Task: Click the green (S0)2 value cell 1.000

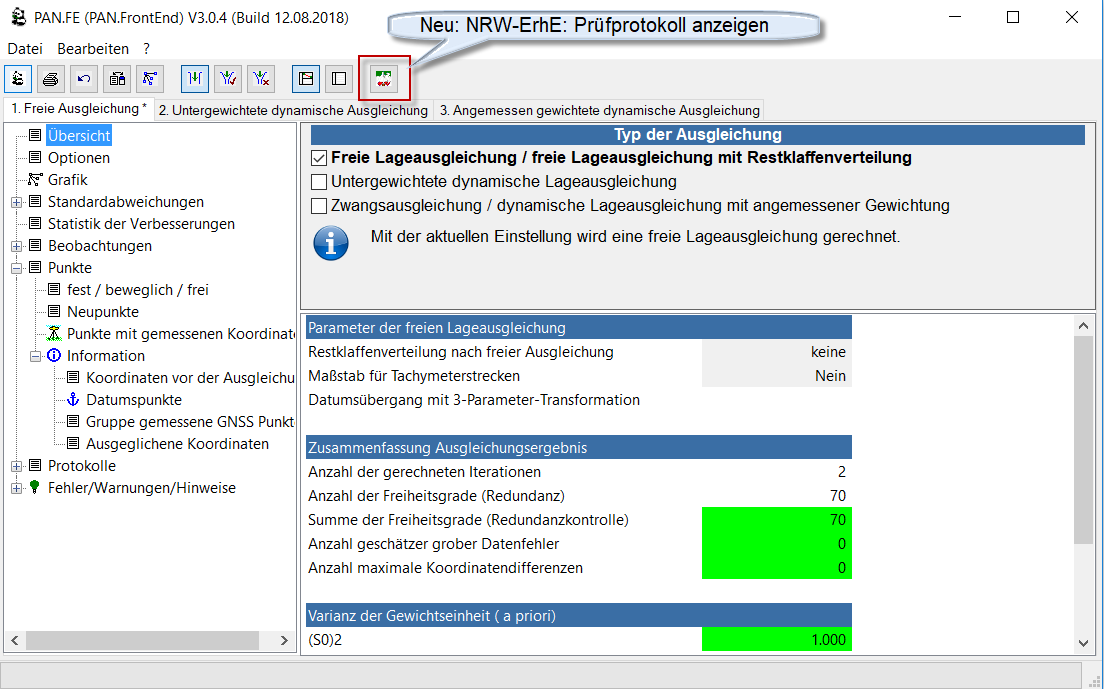Action: pyautogui.click(x=776, y=640)
